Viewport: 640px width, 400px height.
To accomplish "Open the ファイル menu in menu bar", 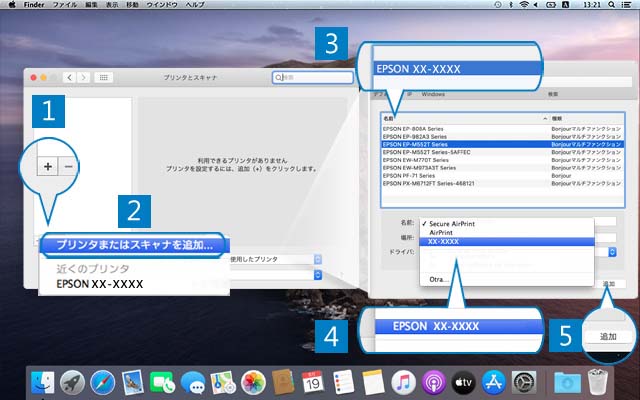I will click(65, 6).
